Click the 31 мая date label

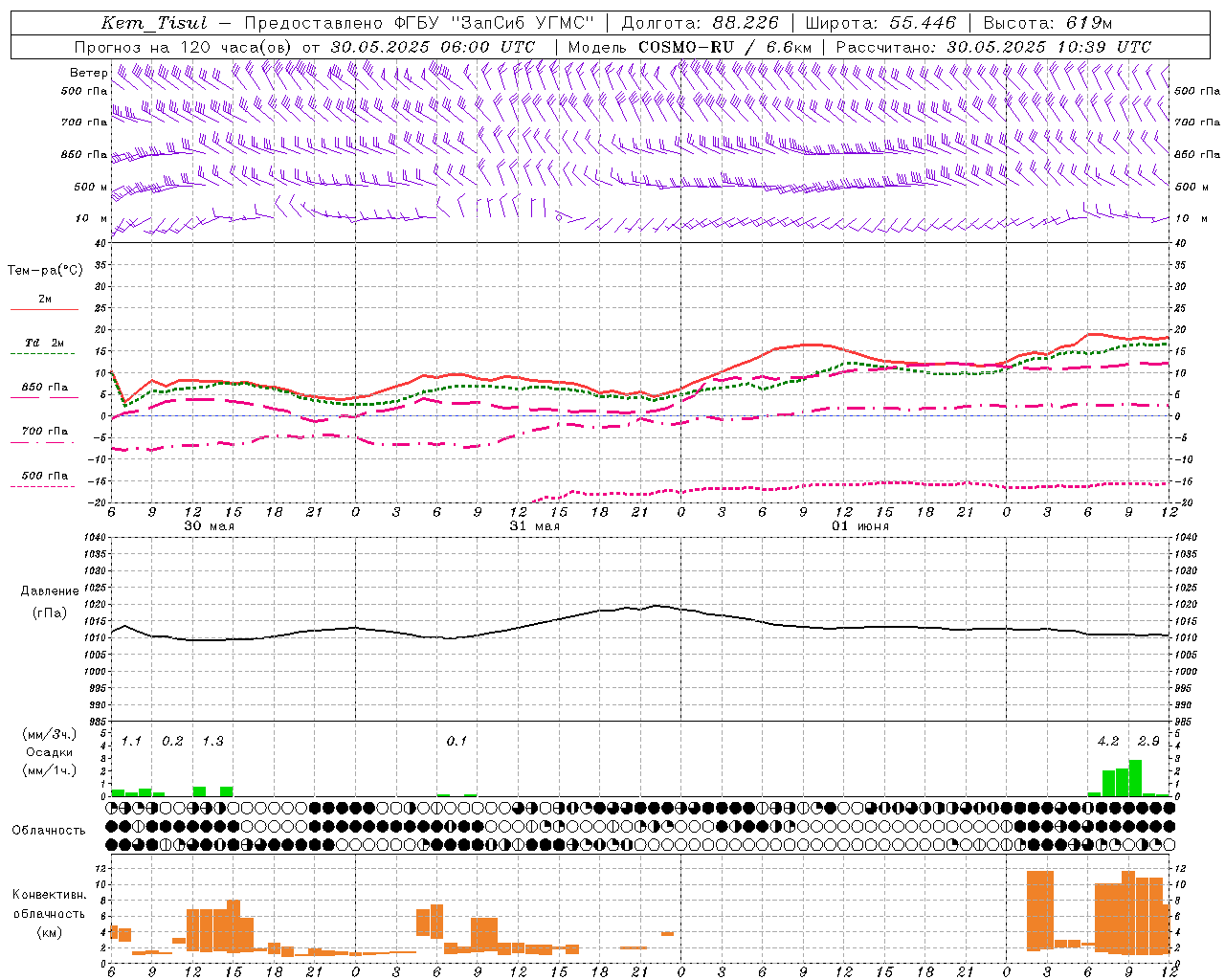534,526
